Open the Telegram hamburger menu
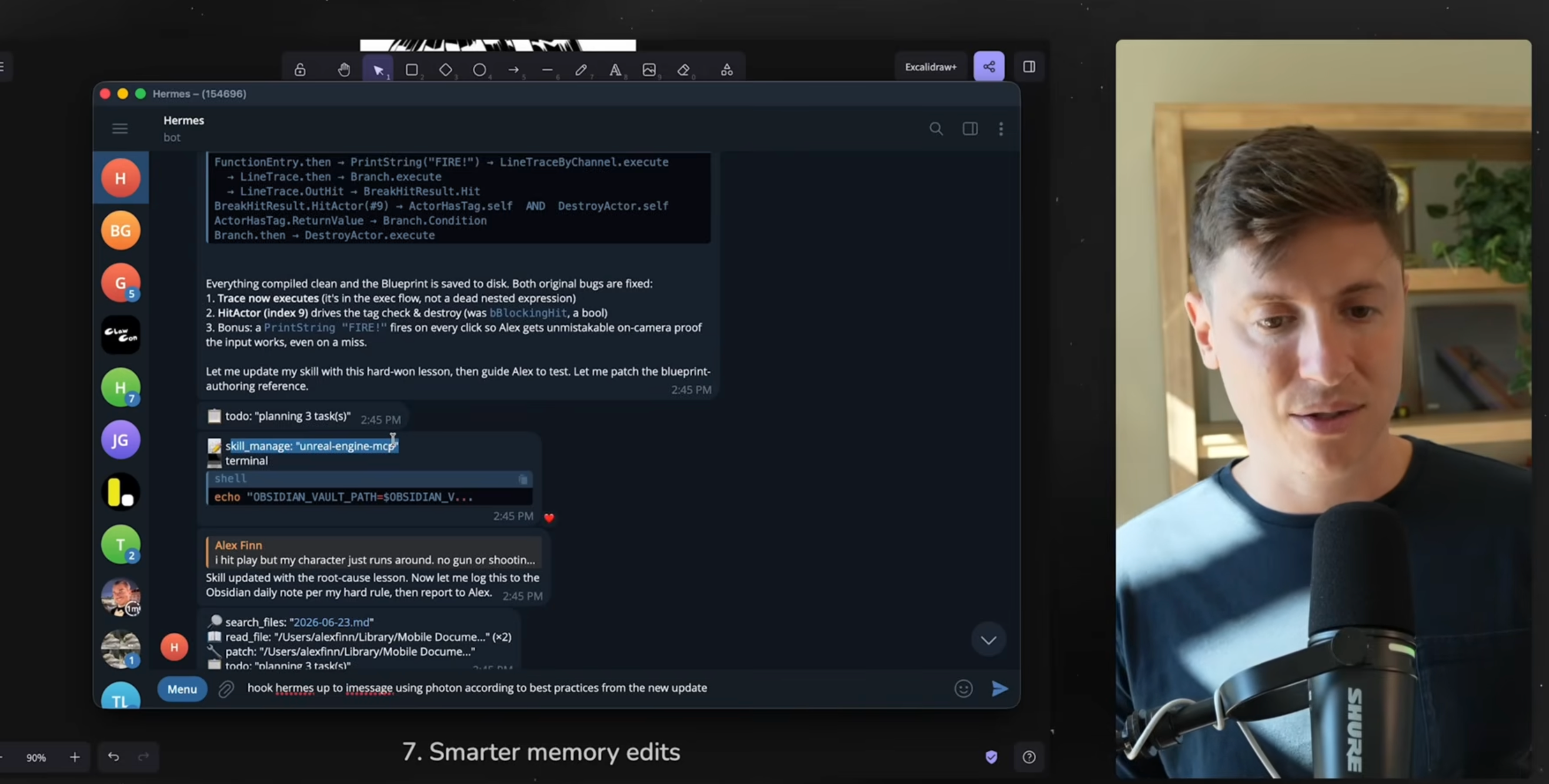This screenshot has height=784, width=1549. pyautogui.click(x=121, y=129)
